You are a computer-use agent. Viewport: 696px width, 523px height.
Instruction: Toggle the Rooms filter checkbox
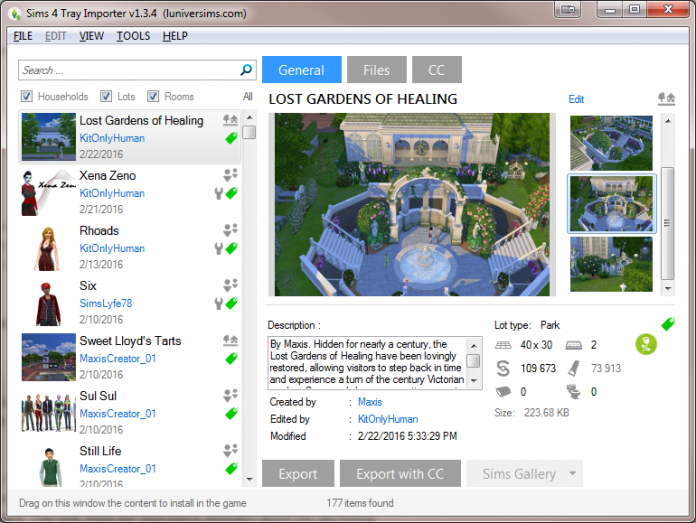click(x=154, y=97)
